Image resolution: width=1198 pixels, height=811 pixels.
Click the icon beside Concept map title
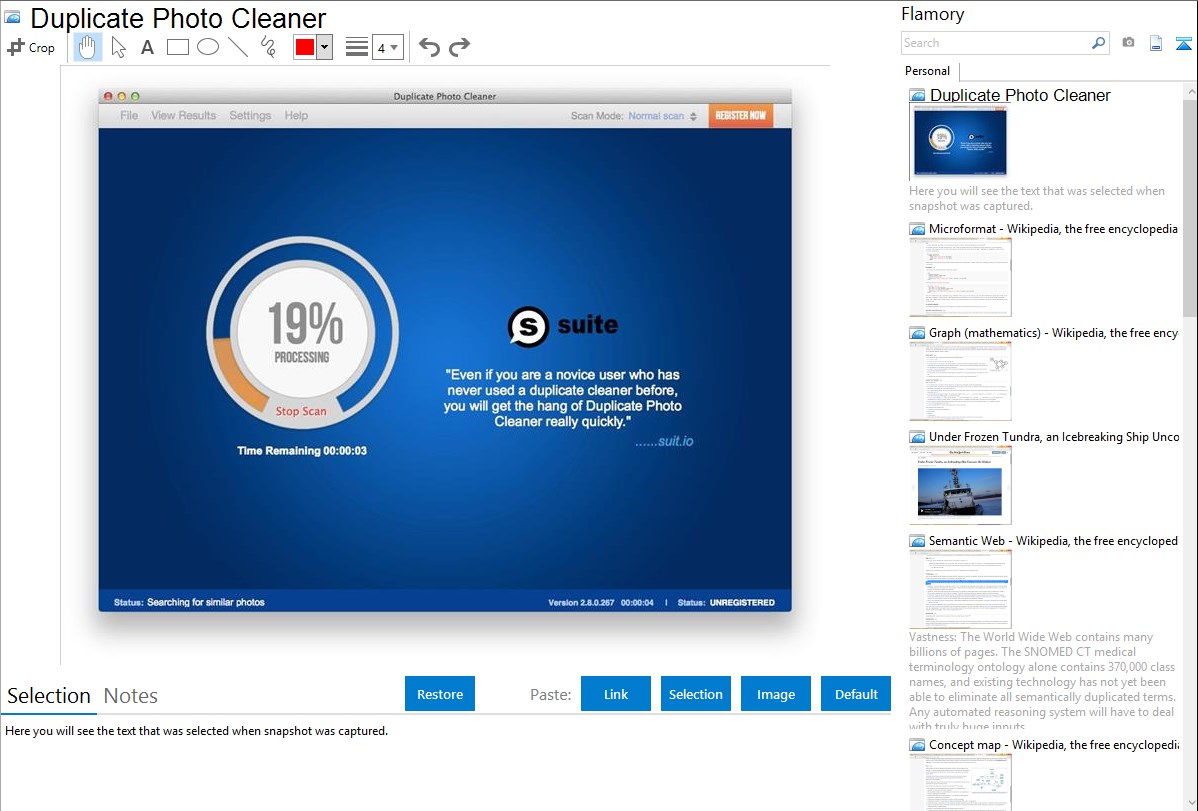point(917,744)
